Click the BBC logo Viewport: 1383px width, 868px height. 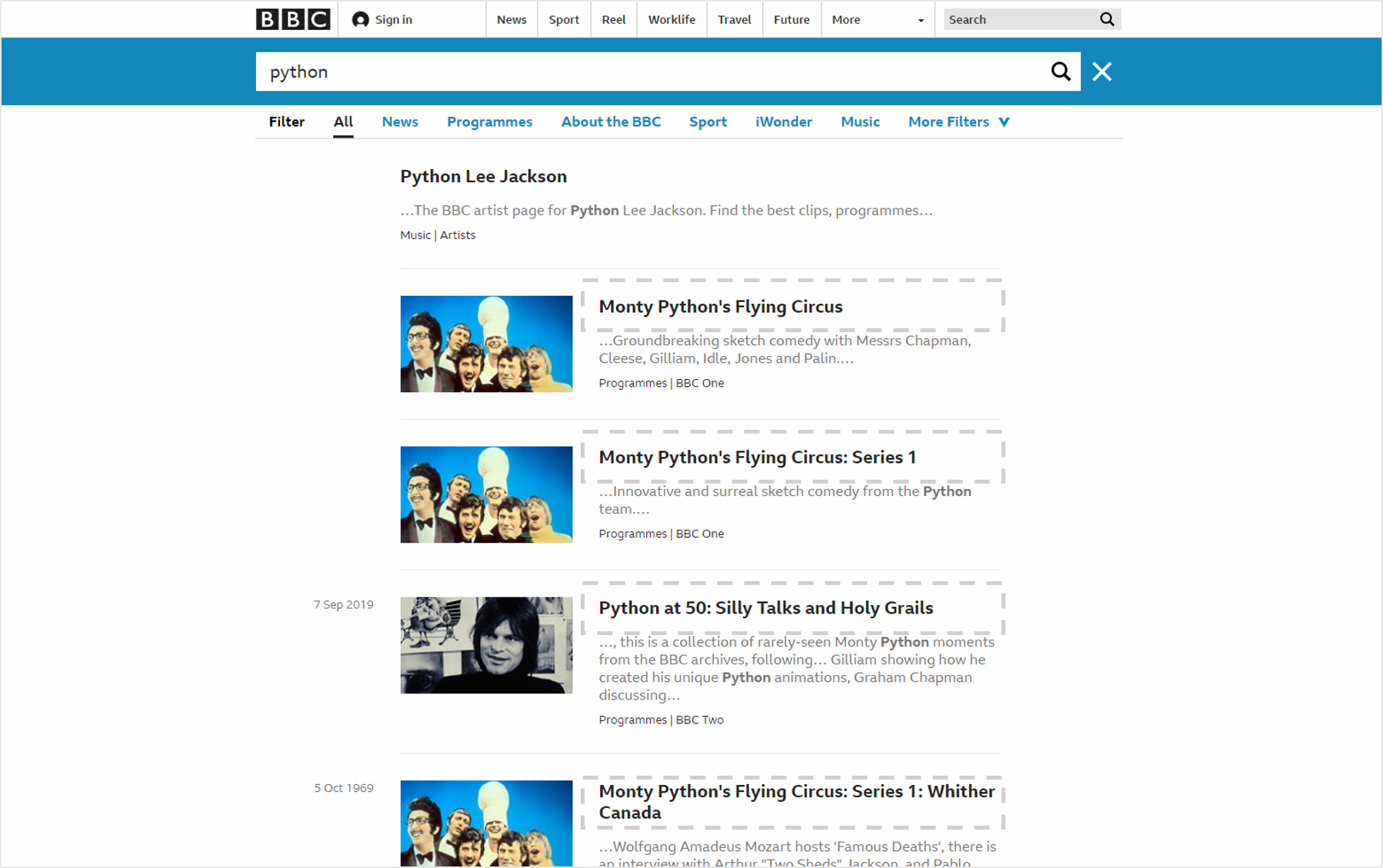tap(293, 19)
